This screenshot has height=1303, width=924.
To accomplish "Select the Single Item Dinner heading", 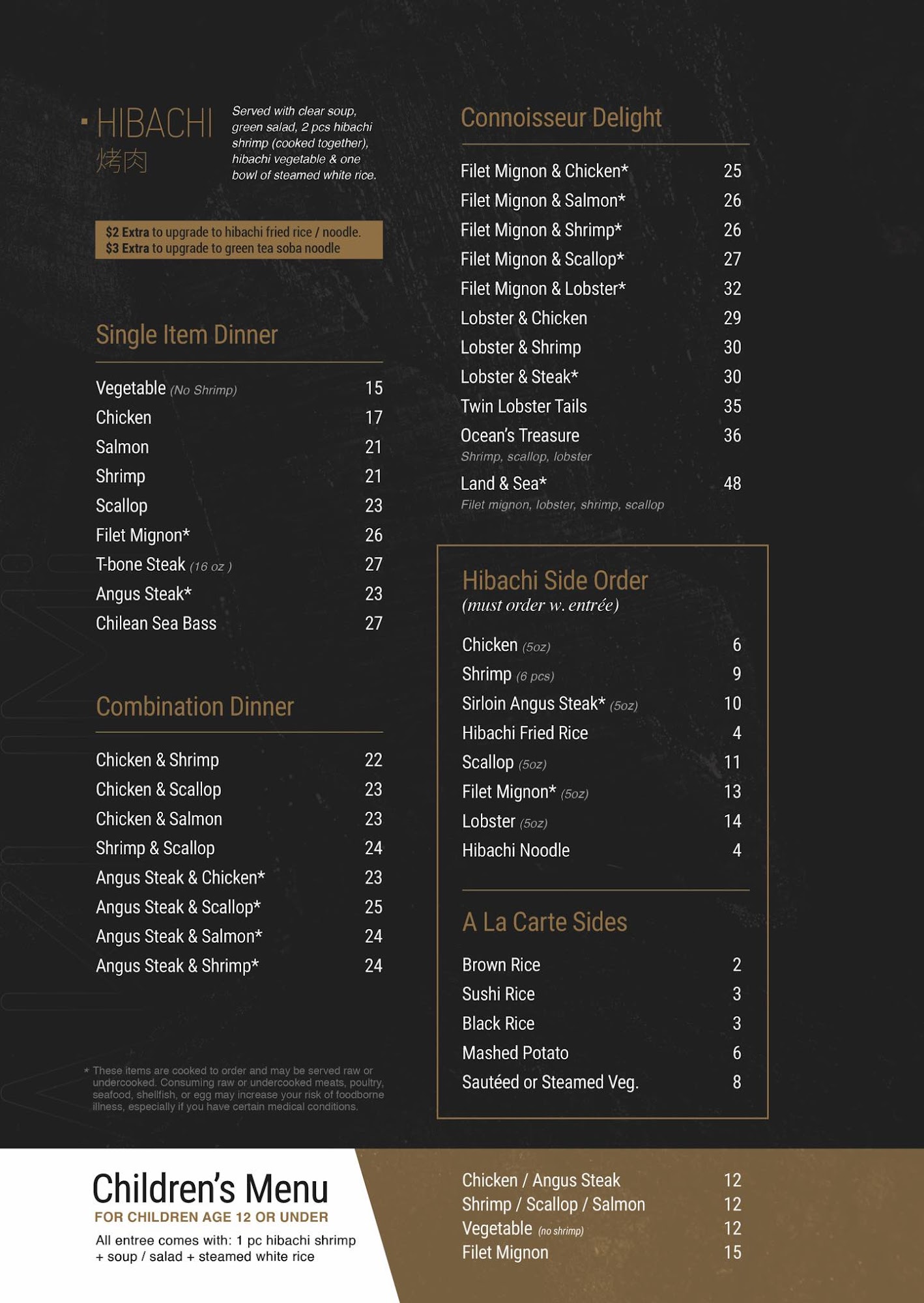I will [x=186, y=335].
